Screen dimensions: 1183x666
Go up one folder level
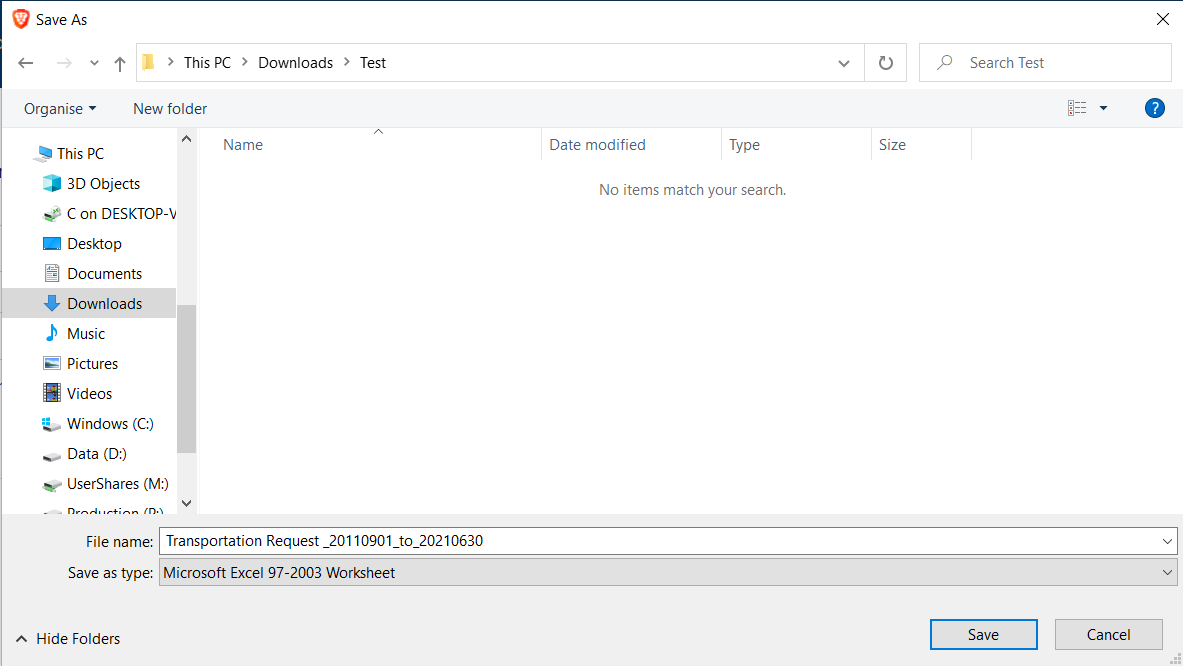pos(119,62)
